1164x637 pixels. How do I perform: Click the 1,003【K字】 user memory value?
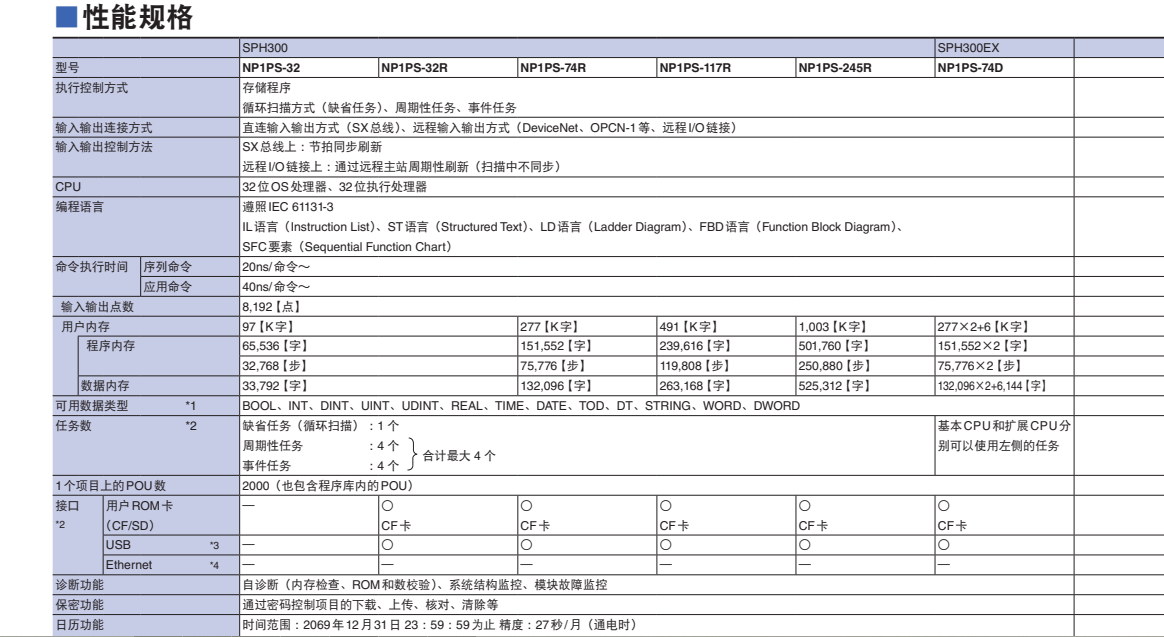pos(834,327)
